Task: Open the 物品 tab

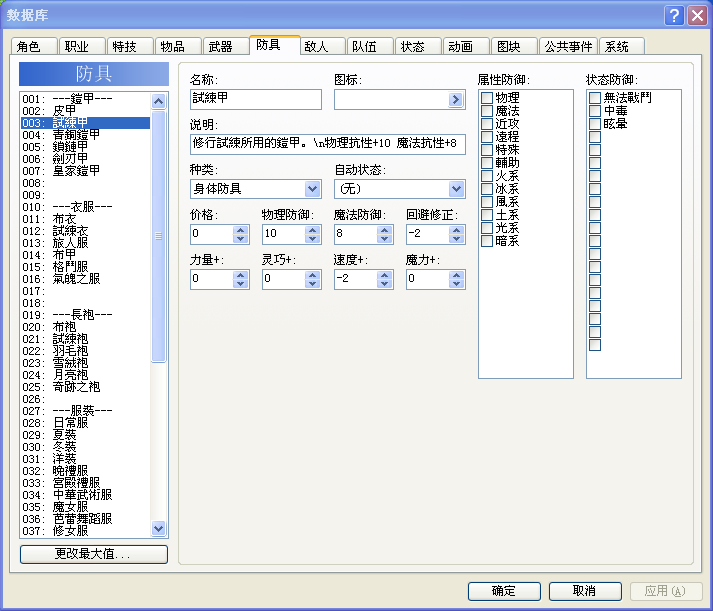Action: (x=178, y=46)
